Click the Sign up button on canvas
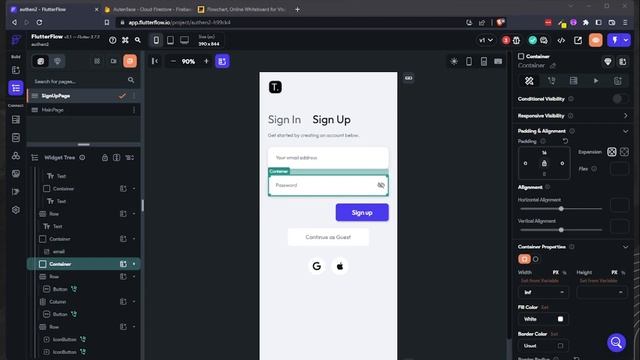The width and height of the screenshot is (640, 360). point(362,213)
